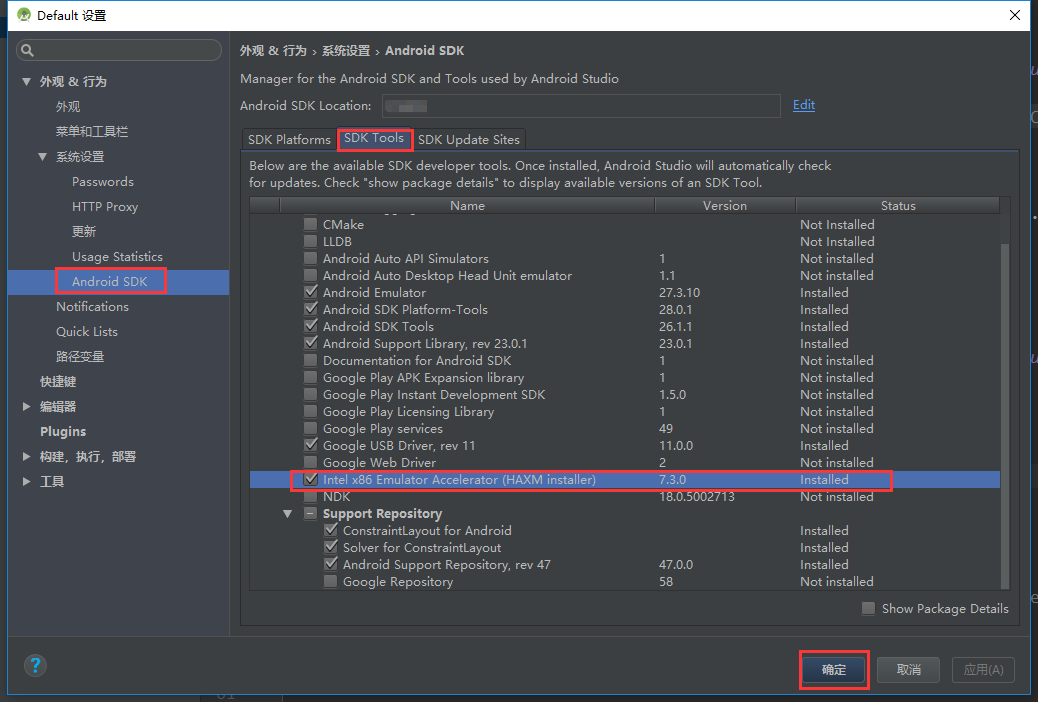This screenshot has width=1038, height=702.
Task: Check the Google Play services checkbox
Action: pyautogui.click(x=310, y=428)
